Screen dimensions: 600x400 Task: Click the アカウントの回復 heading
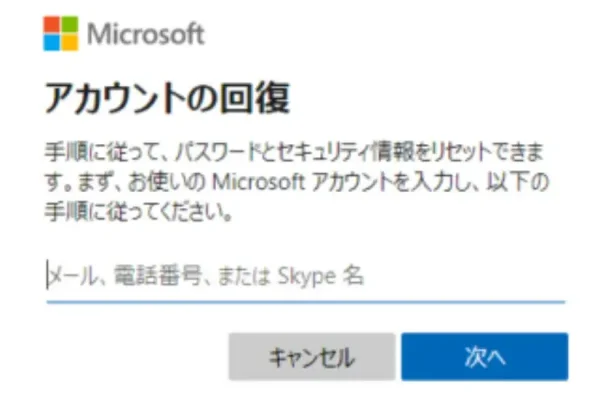point(167,98)
